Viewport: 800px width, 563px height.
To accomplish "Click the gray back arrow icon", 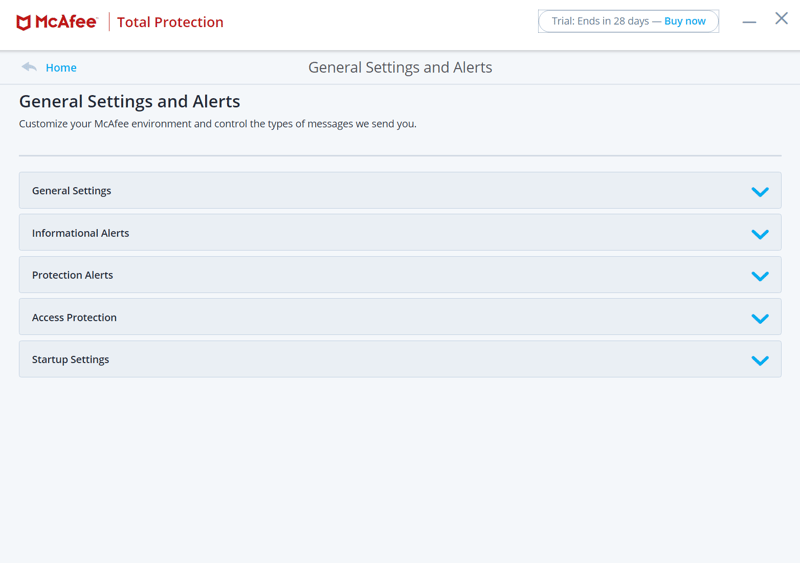I will pos(29,67).
